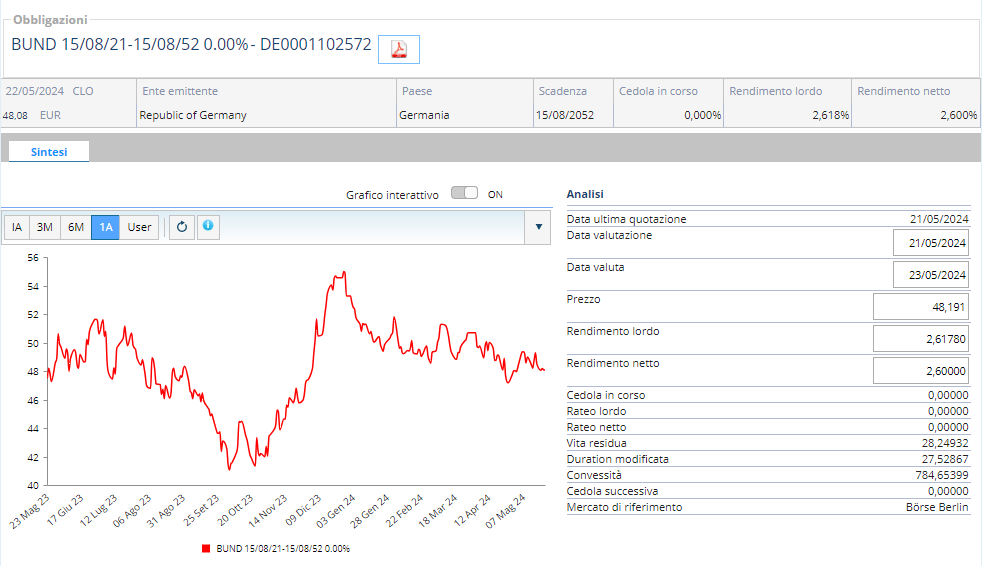Expand the chart toolbar dropdown arrow
This screenshot has width=987, height=566.
click(x=538, y=227)
